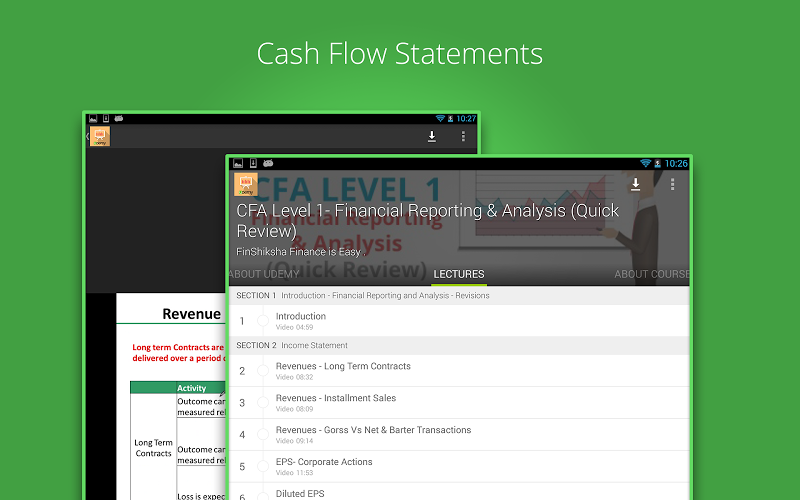Tap the picture notification icon in the front status bar

point(238,163)
